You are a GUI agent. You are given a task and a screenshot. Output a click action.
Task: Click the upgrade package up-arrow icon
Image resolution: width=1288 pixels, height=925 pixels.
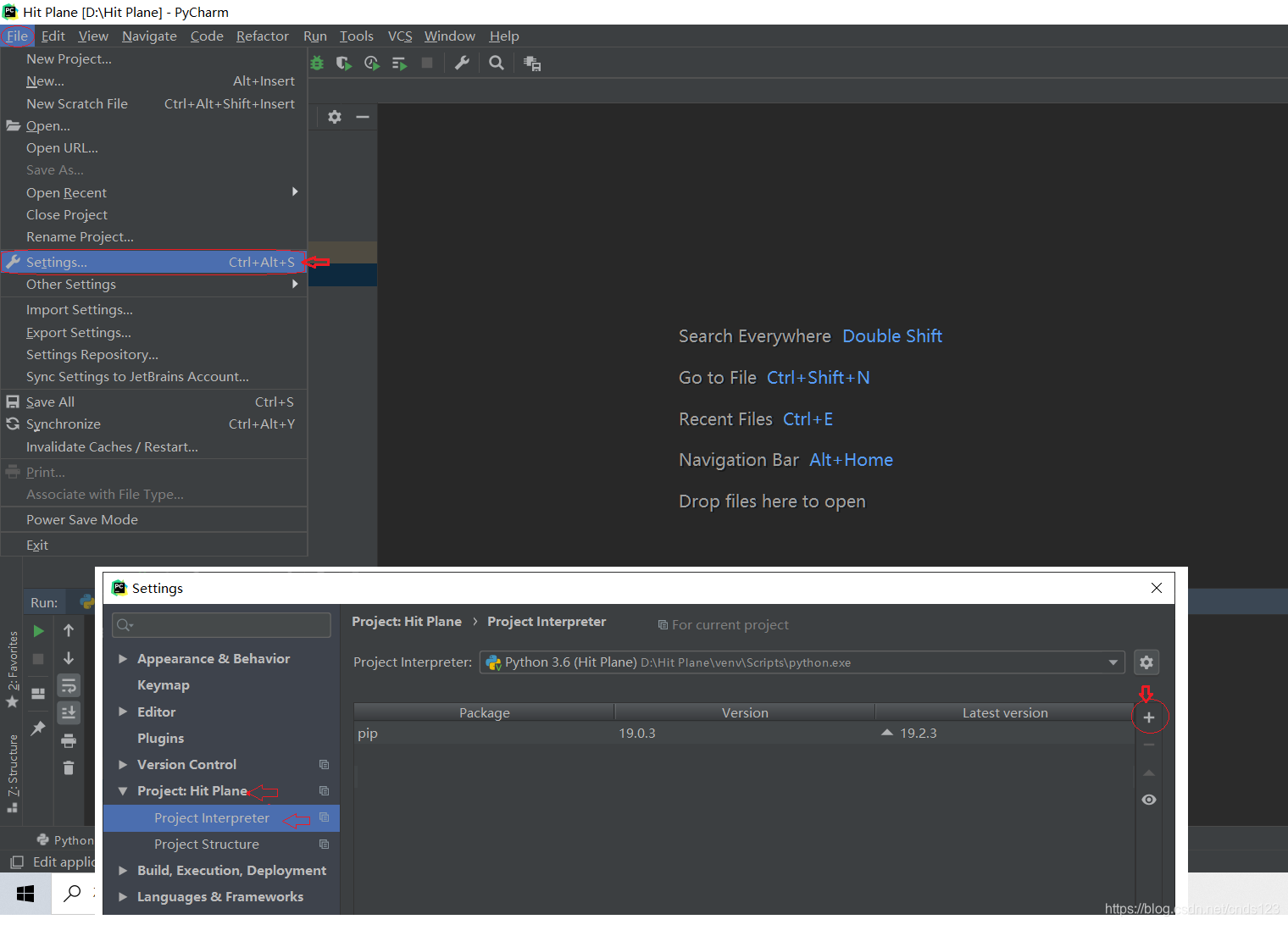[1149, 773]
